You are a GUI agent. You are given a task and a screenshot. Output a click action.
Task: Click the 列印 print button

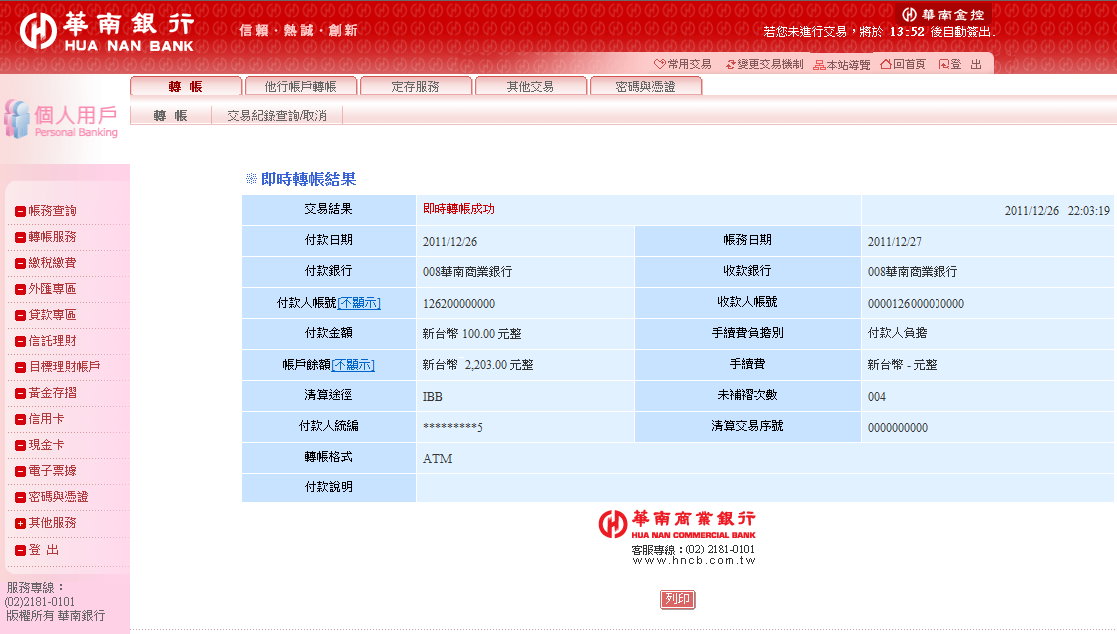pyautogui.click(x=677, y=599)
